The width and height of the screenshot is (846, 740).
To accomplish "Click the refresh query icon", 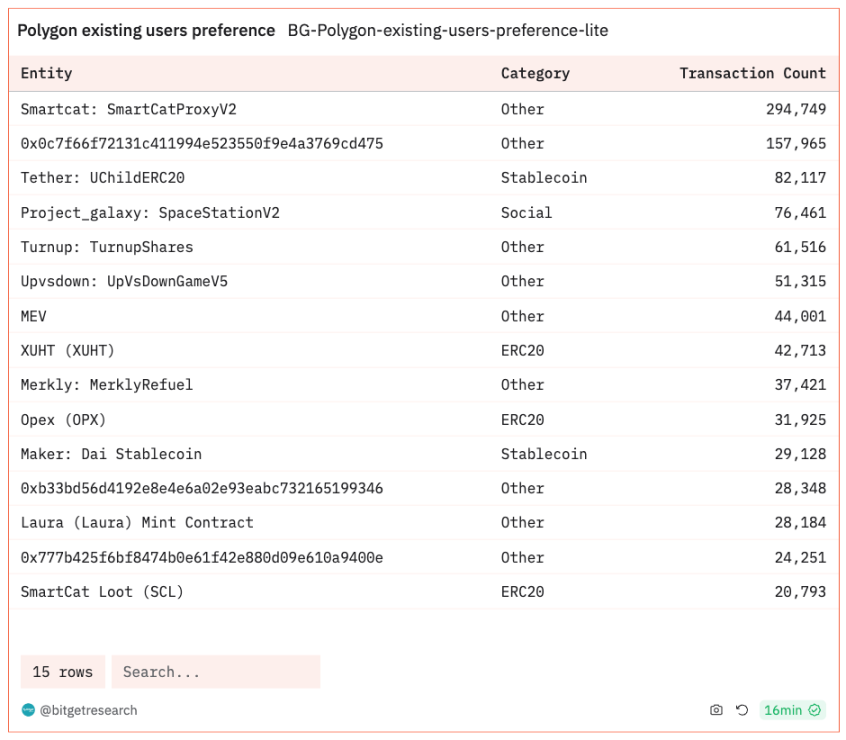I will (742, 710).
